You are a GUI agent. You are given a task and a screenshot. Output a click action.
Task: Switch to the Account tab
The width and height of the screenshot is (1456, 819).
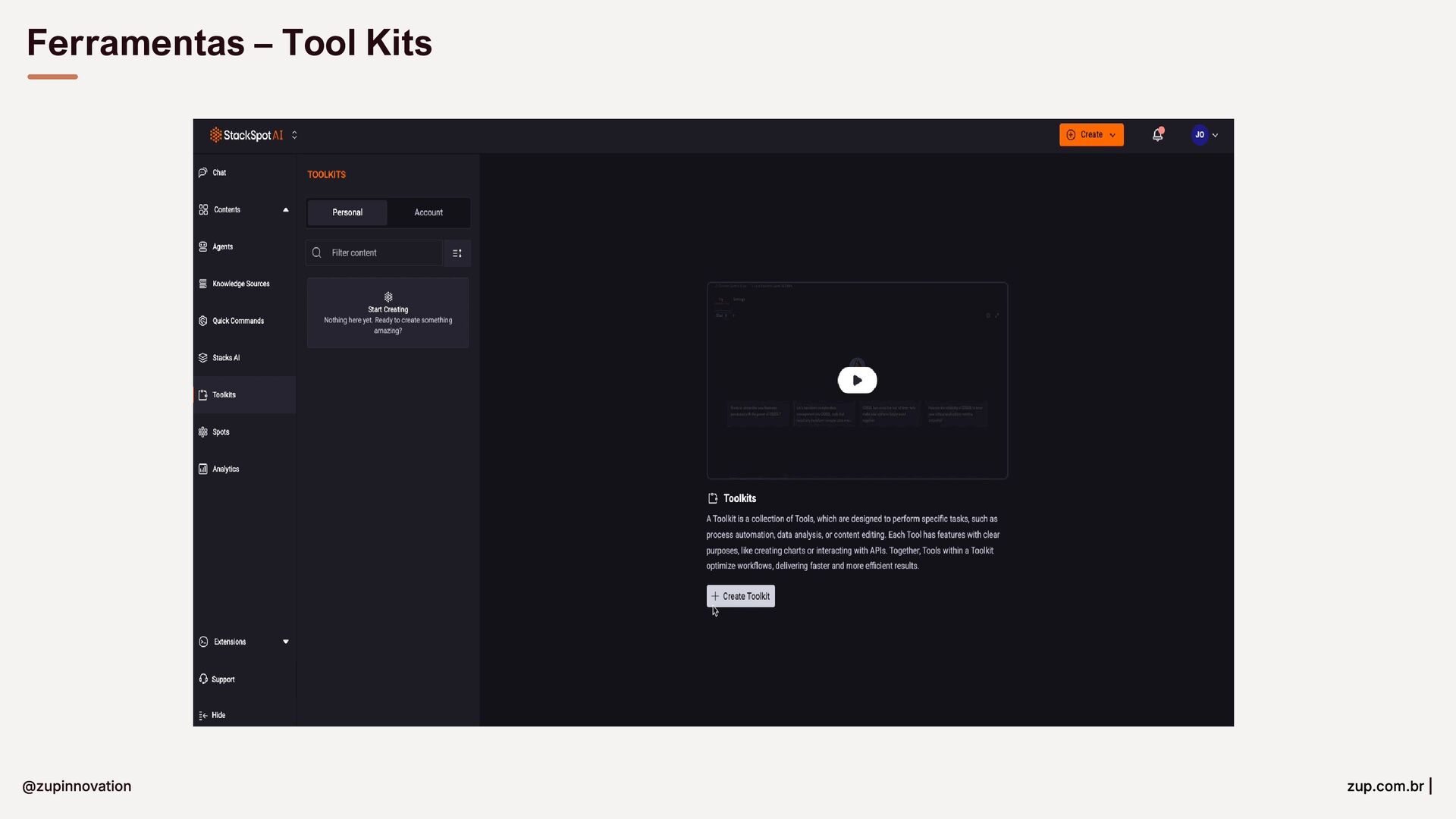click(428, 213)
